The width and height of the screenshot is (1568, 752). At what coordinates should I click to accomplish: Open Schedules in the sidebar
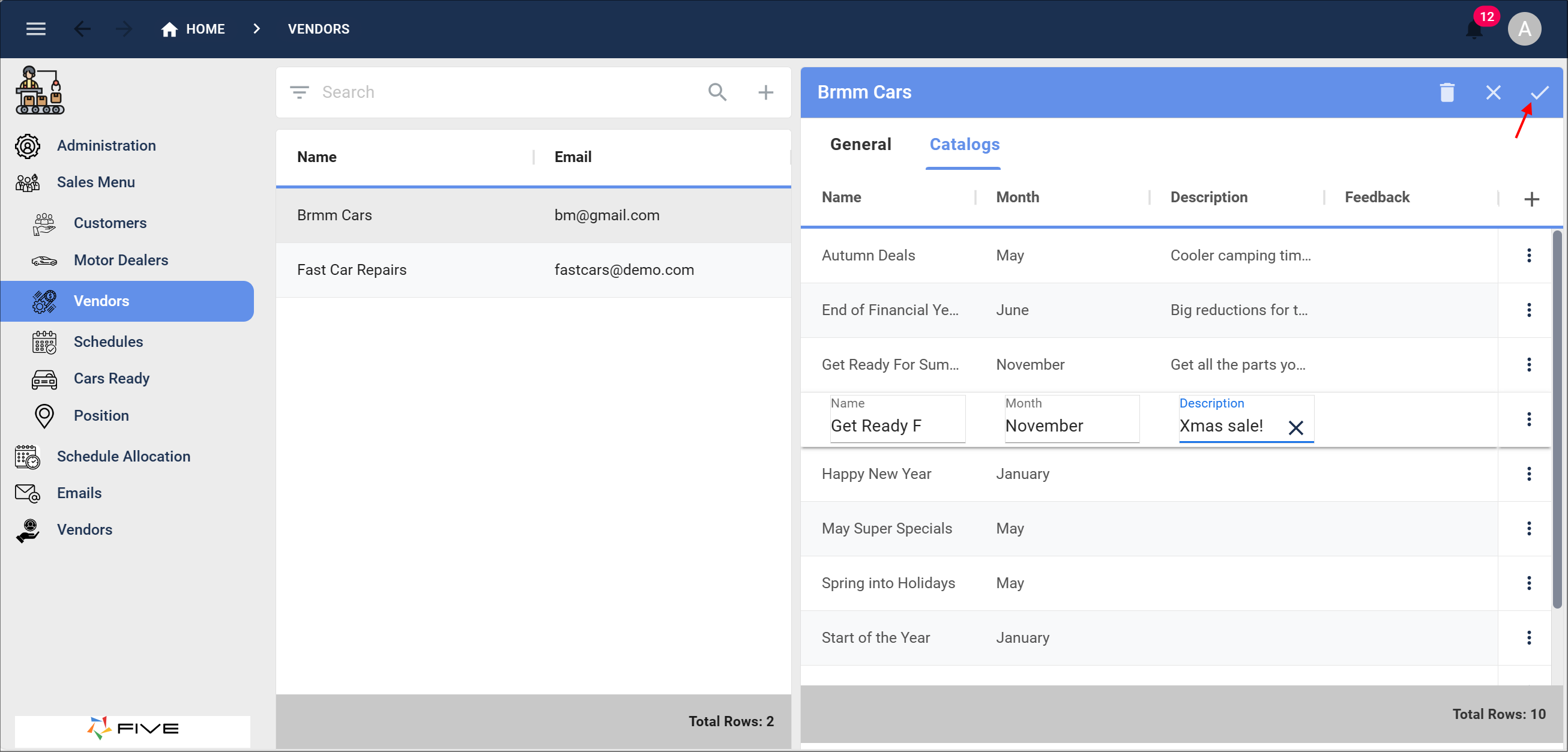107,341
